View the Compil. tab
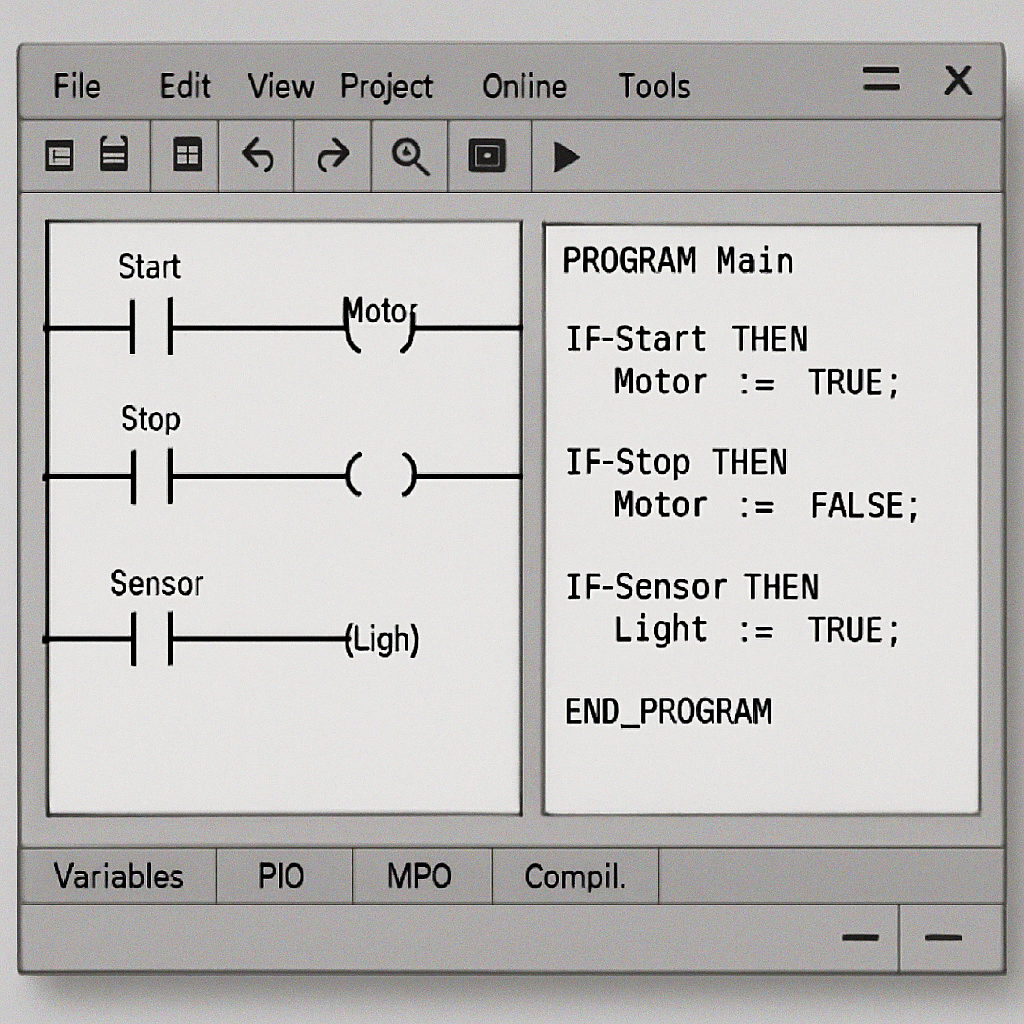Image resolution: width=1024 pixels, height=1024 pixels. point(575,877)
